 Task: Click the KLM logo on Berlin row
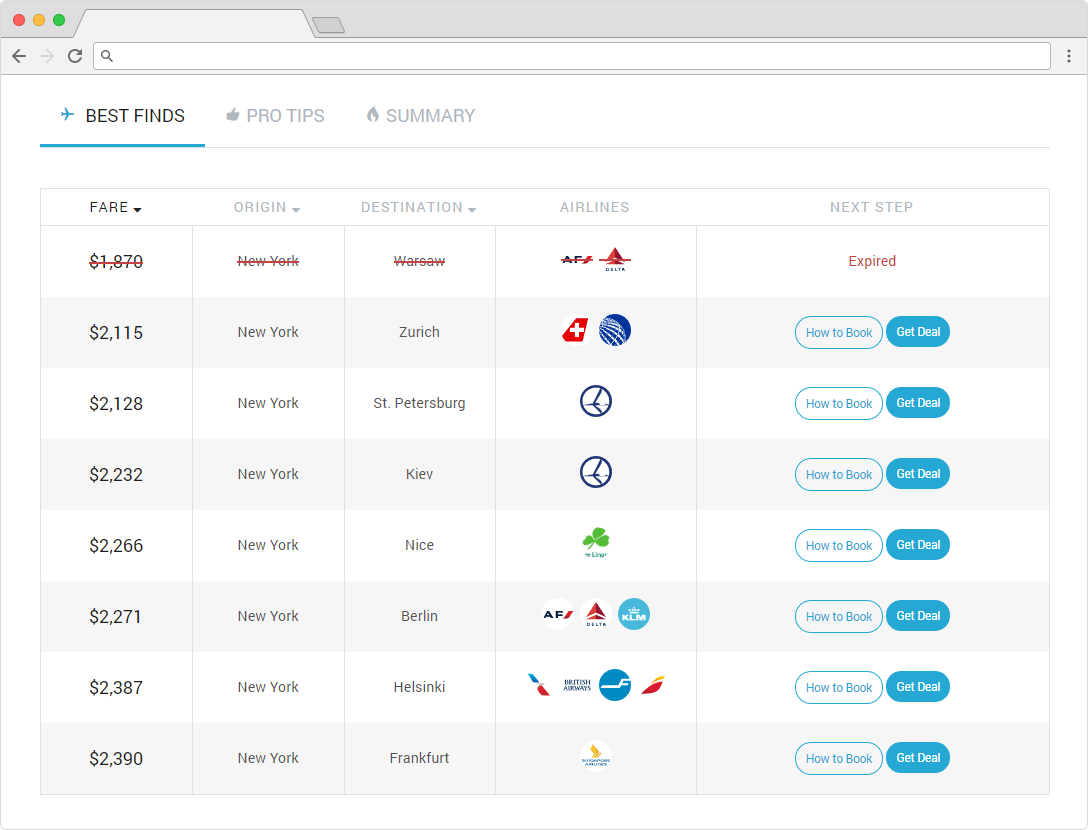(x=634, y=615)
